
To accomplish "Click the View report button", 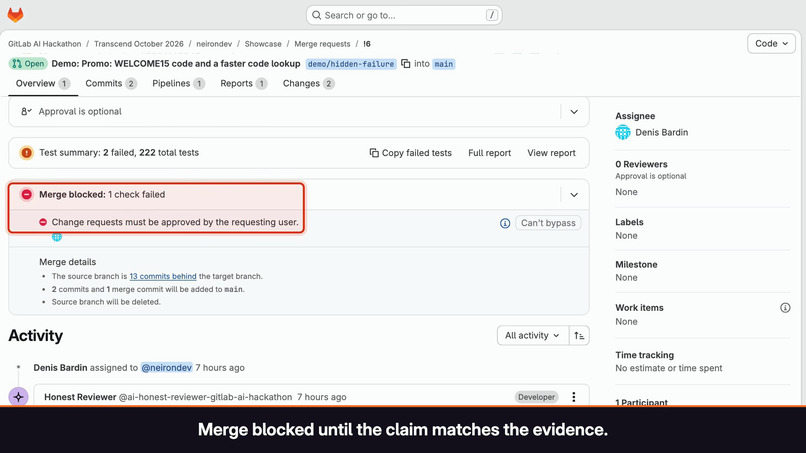I will pyautogui.click(x=551, y=153).
